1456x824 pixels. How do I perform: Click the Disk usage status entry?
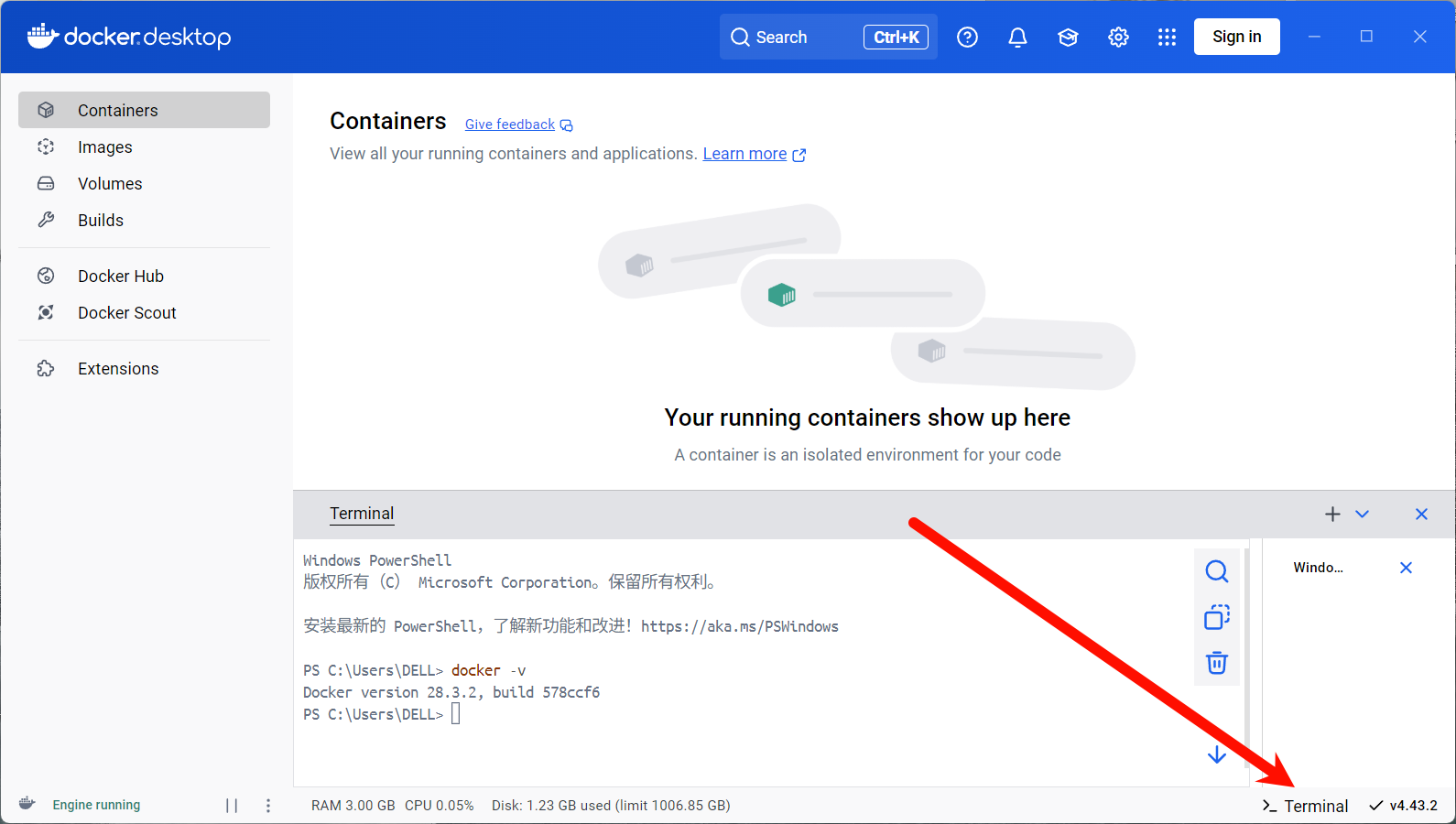click(611, 806)
